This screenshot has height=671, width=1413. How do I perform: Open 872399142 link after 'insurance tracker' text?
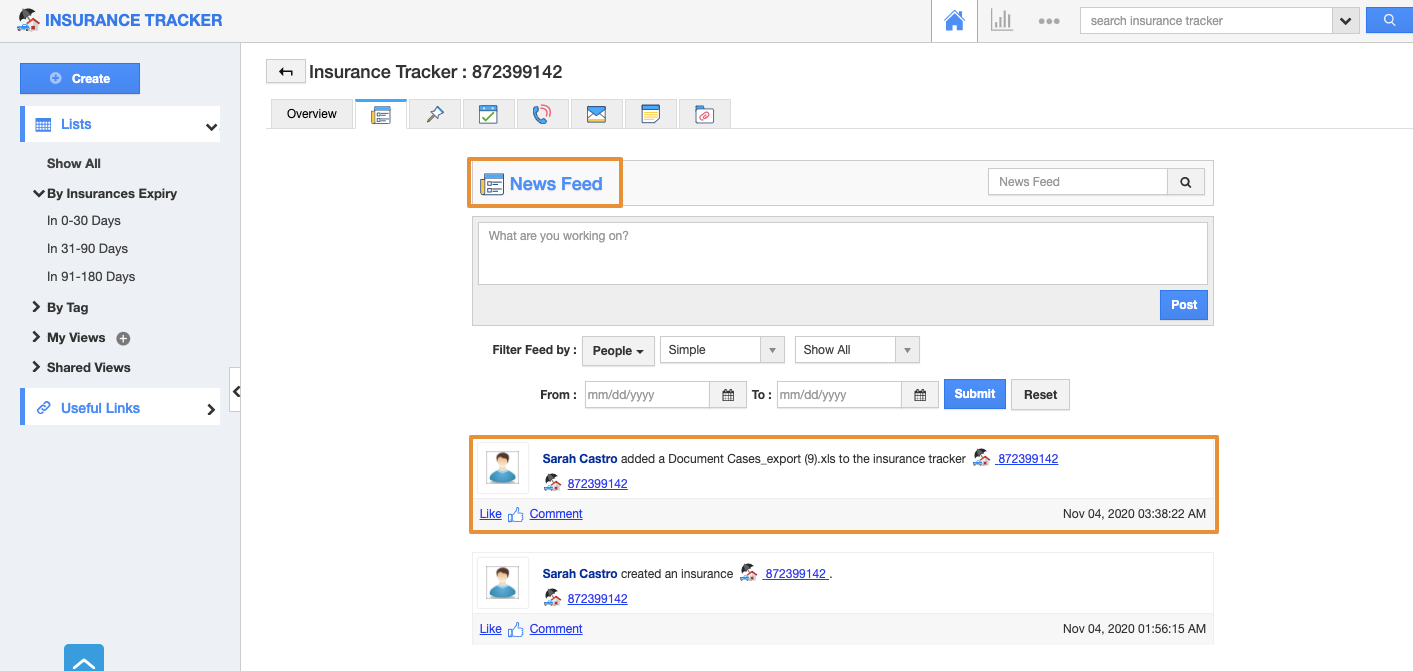pyautogui.click(x=1027, y=459)
